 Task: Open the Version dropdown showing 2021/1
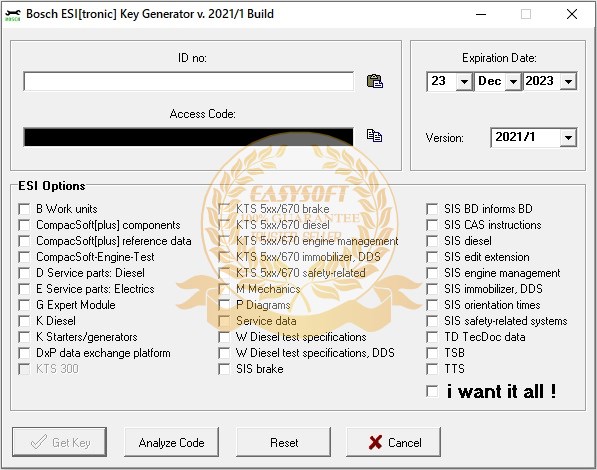[568, 137]
